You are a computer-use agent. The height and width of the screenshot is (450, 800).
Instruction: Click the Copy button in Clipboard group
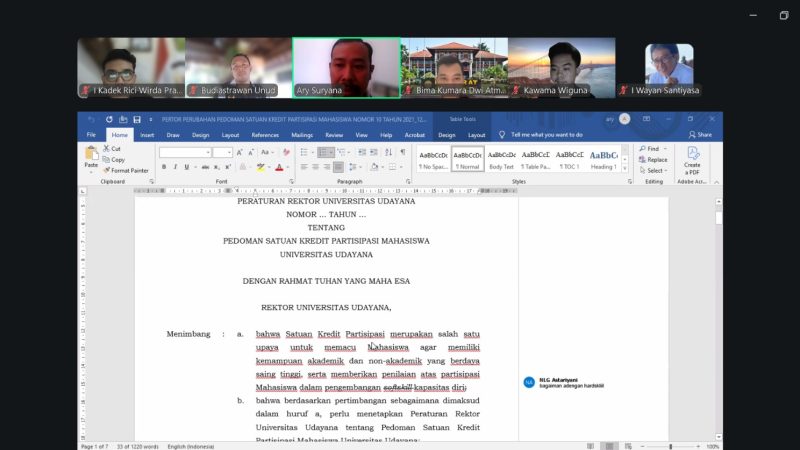[114, 160]
